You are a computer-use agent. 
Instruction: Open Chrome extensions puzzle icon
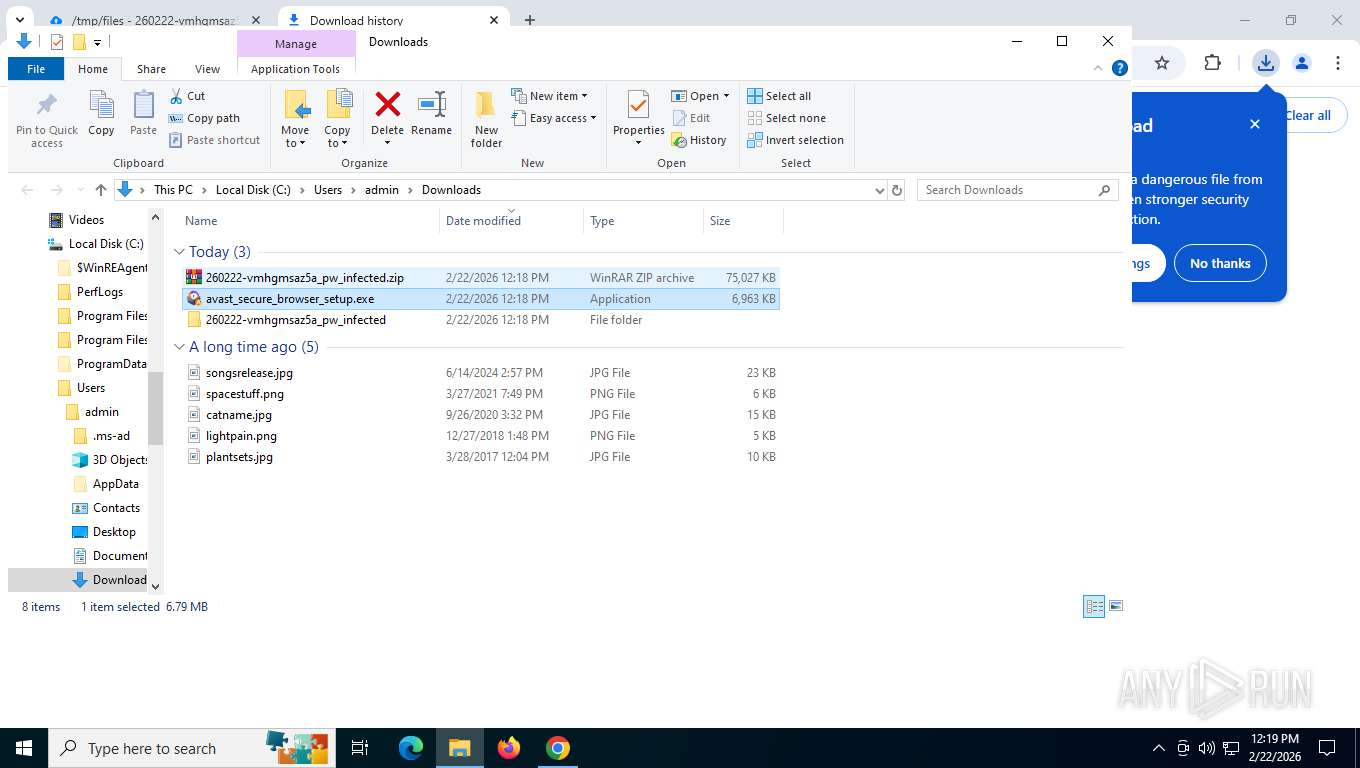coord(1212,63)
